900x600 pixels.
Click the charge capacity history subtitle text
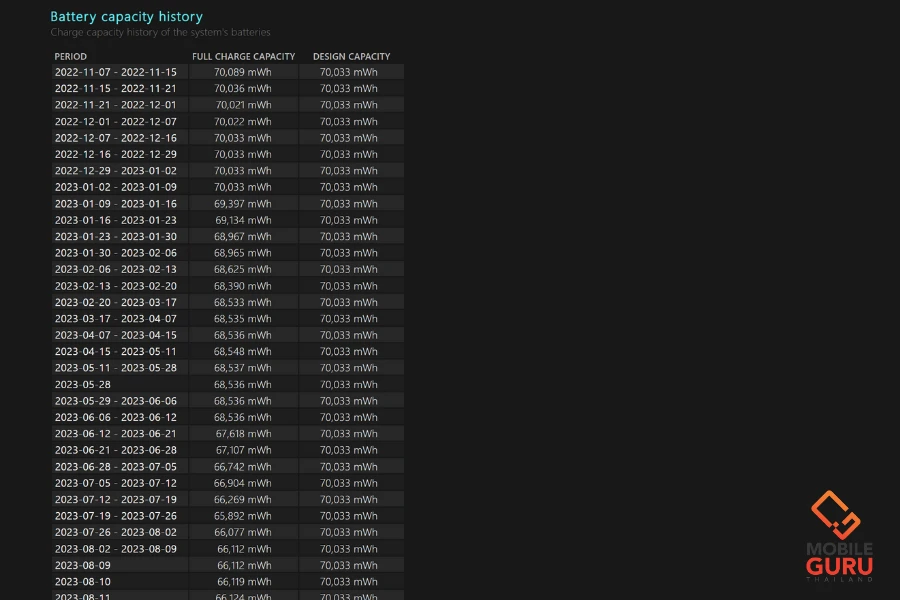[x=160, y=33]
